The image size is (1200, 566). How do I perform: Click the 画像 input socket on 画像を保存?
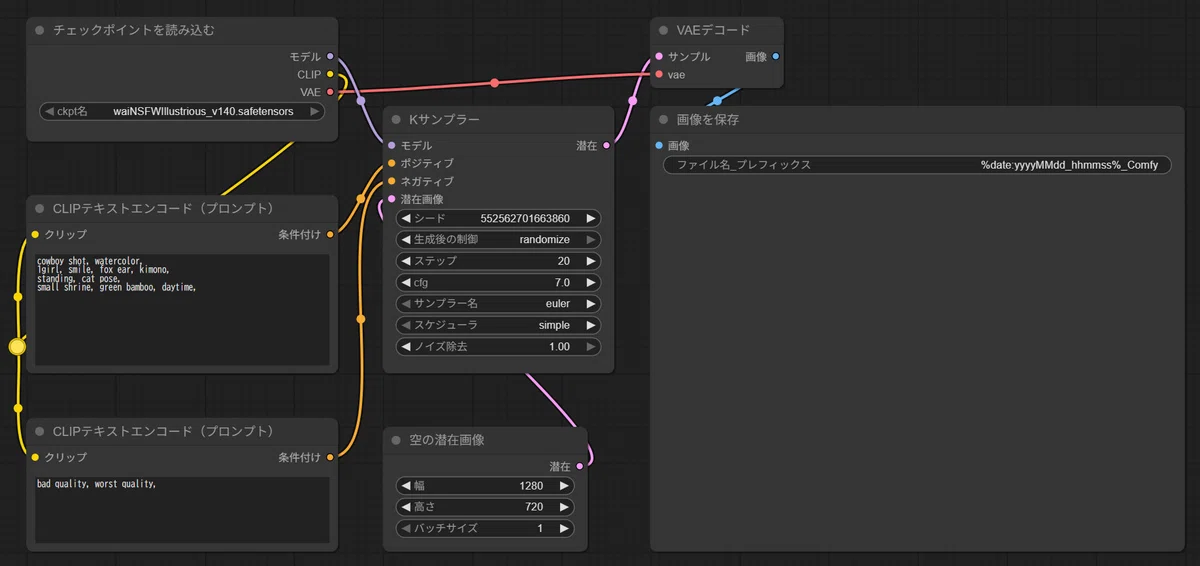coord(658,146)
